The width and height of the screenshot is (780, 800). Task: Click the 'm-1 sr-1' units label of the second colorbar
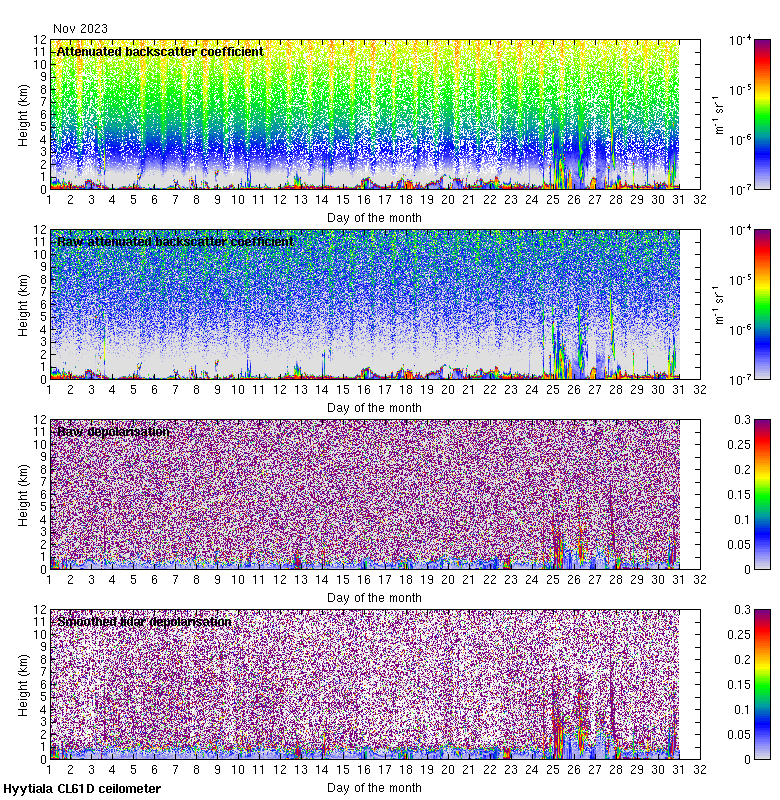coord(719,305)
